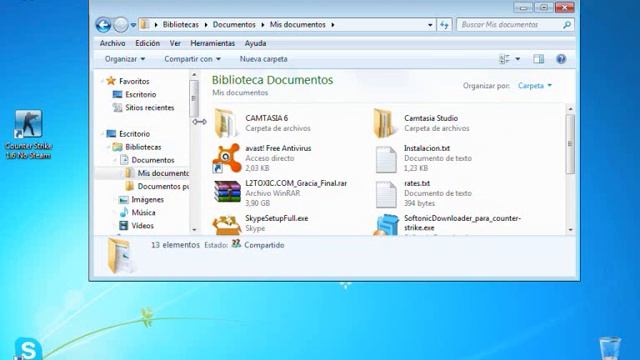Open the Archivo menu
640x360 pixels.
112,43
